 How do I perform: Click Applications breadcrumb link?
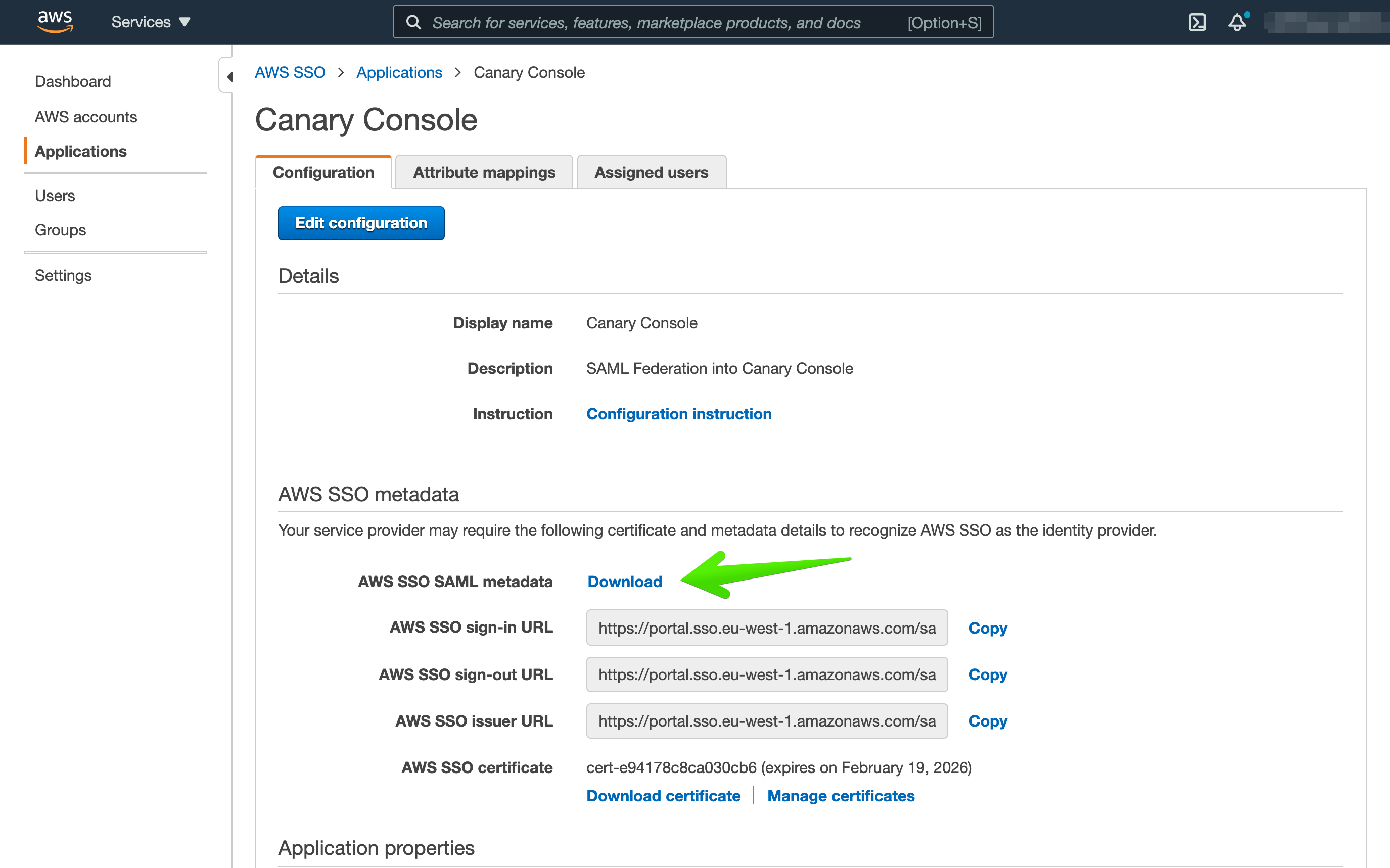tap(399, 72)
